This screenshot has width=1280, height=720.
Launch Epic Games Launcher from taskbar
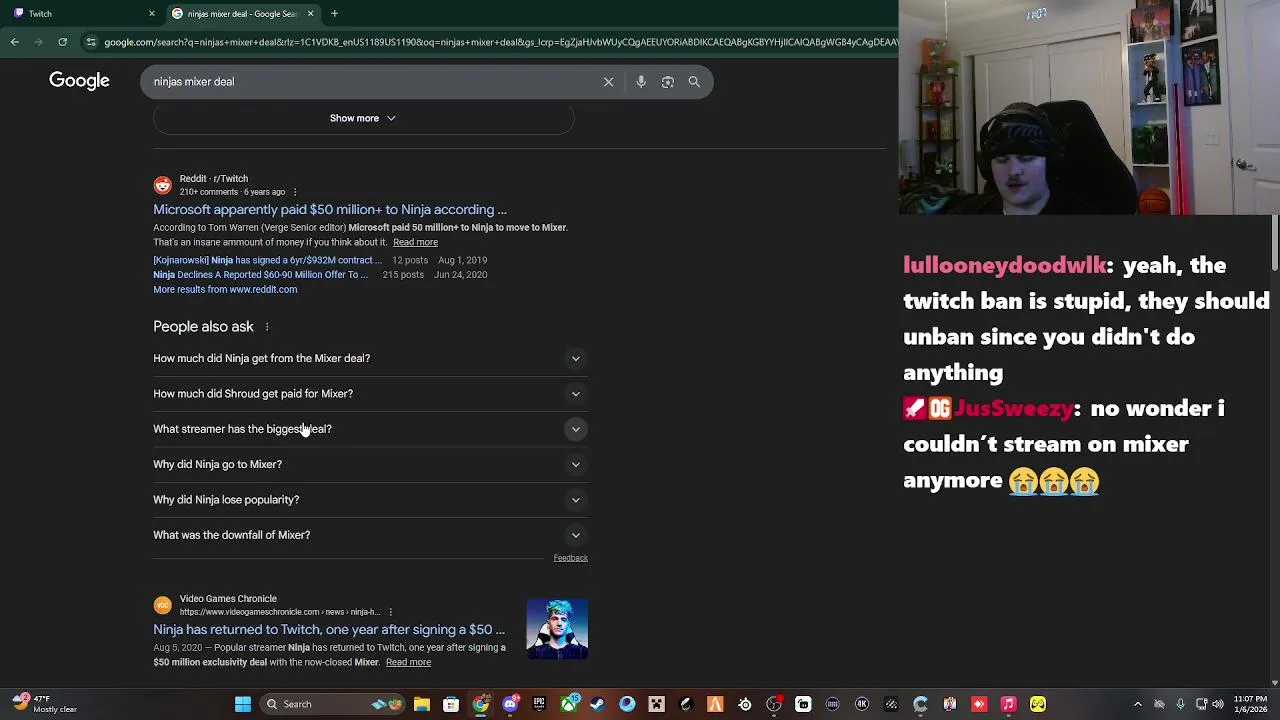click(539, 704)
